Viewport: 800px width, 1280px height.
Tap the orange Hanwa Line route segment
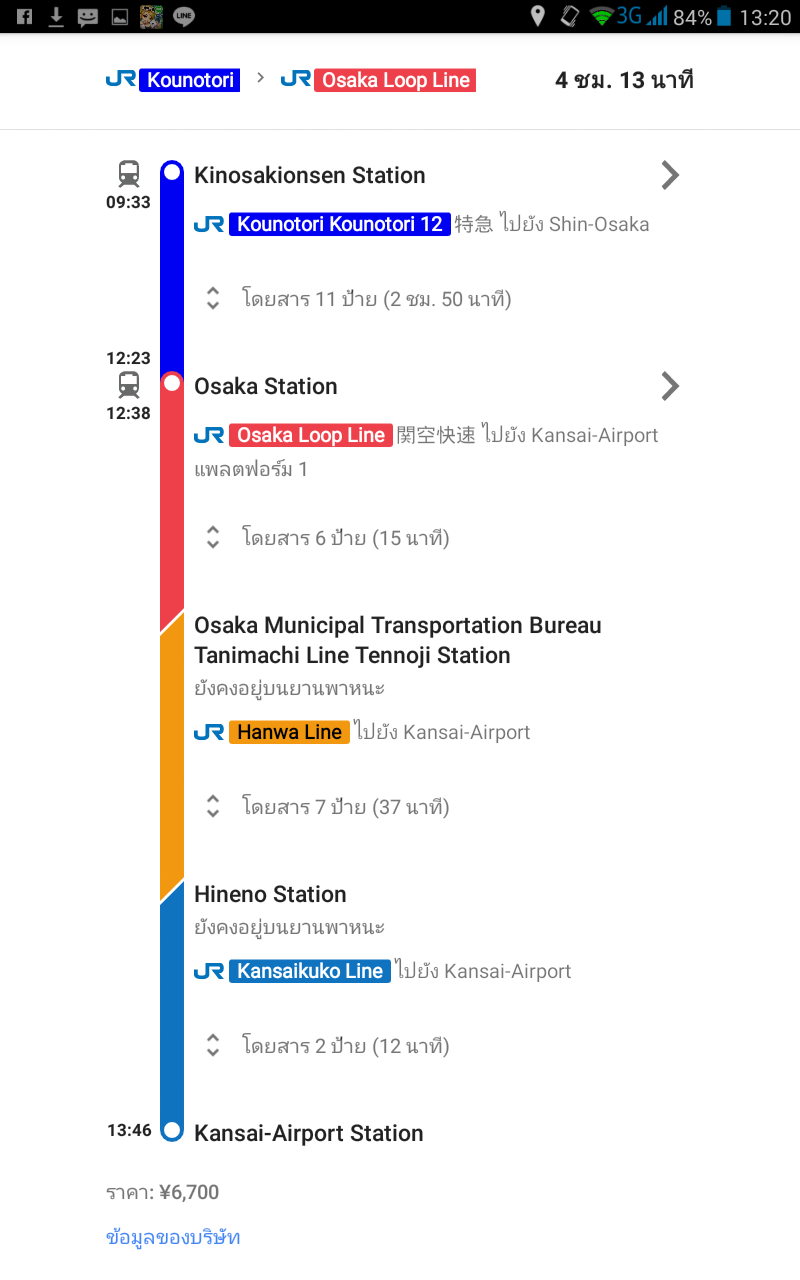[x=172, y=755]
